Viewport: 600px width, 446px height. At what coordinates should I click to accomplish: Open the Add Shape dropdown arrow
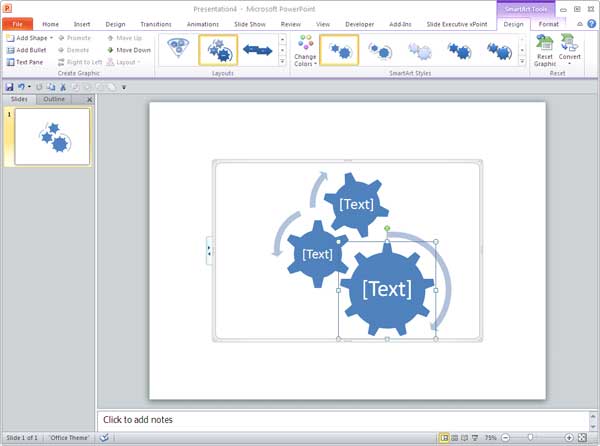(51, 38)
